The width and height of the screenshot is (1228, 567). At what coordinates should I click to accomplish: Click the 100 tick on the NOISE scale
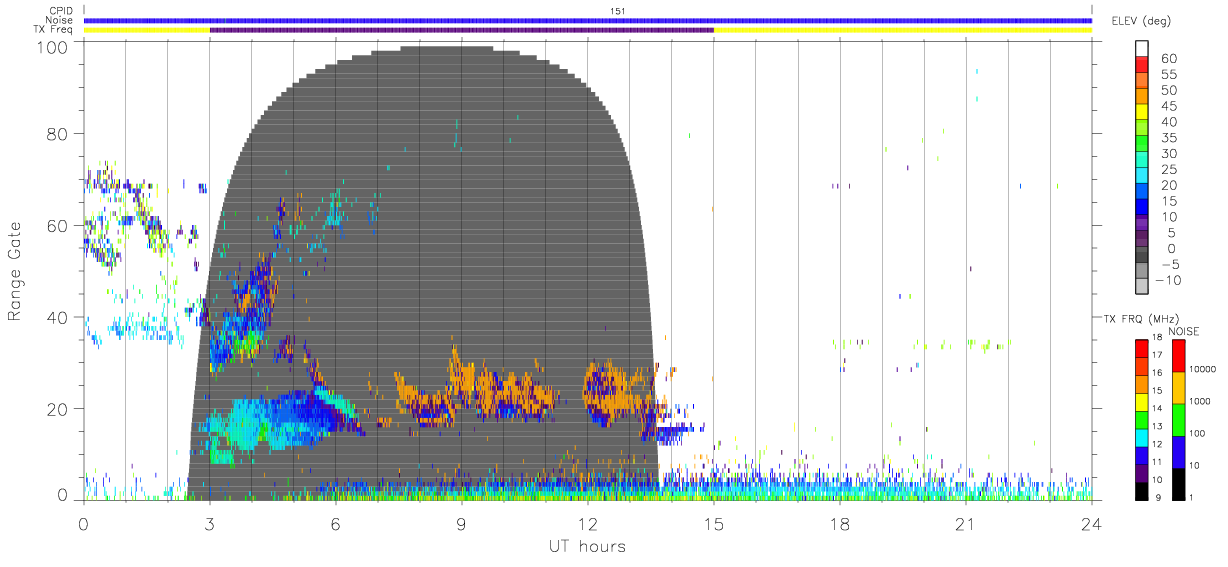pos(1198,434)
